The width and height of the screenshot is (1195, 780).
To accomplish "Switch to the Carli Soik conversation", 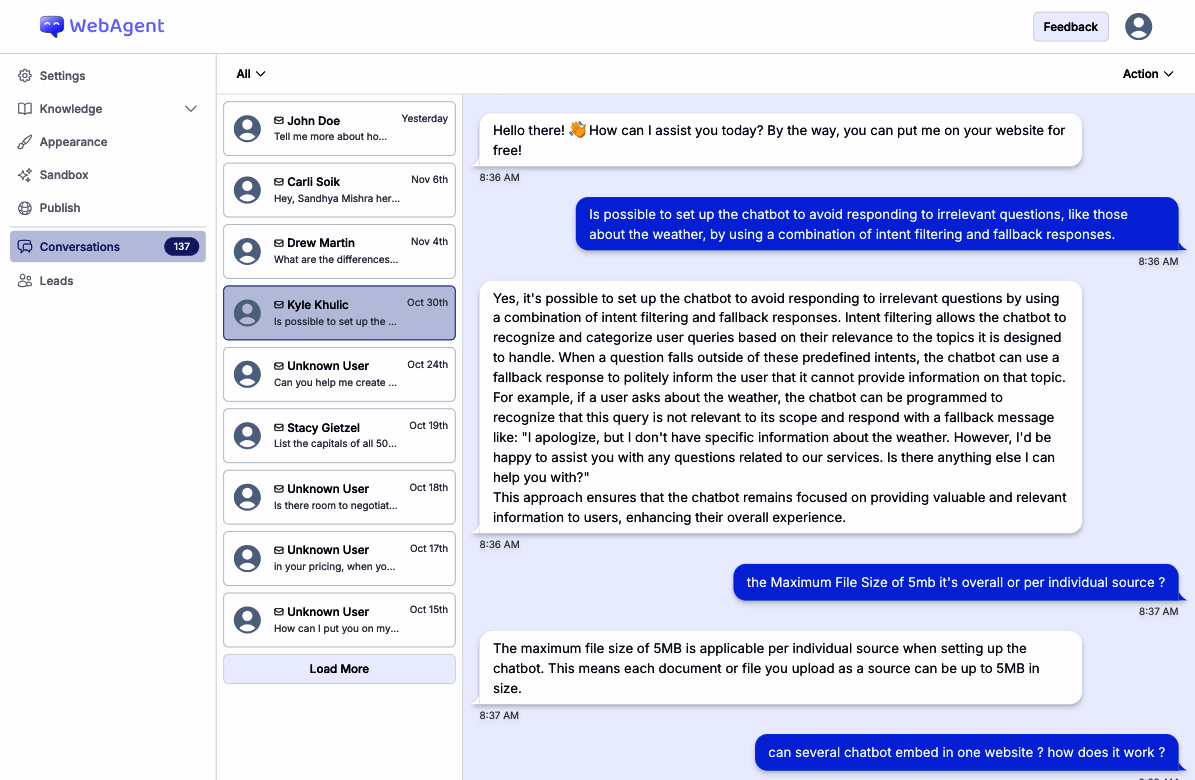I will pos(339,190).
